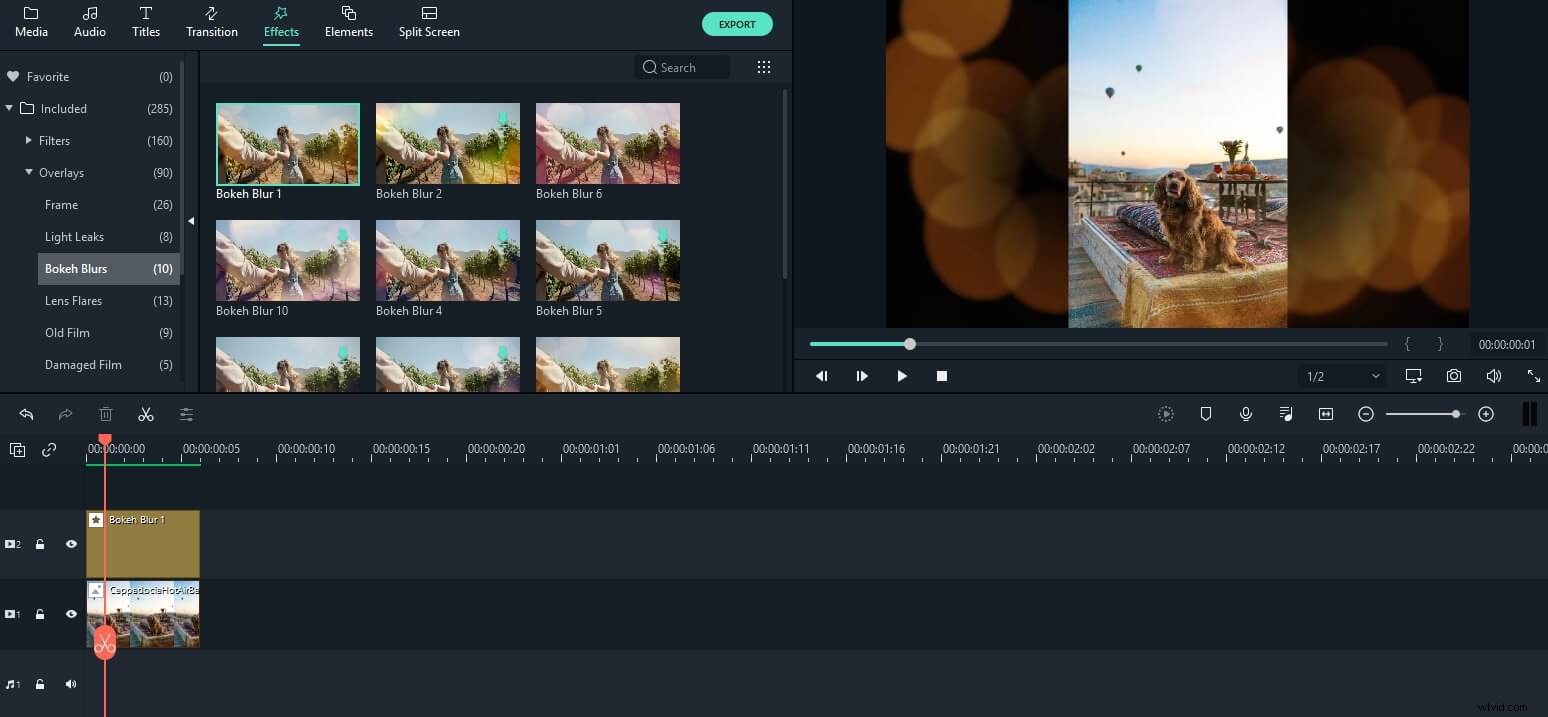Select the Lens Flares category

75,300
